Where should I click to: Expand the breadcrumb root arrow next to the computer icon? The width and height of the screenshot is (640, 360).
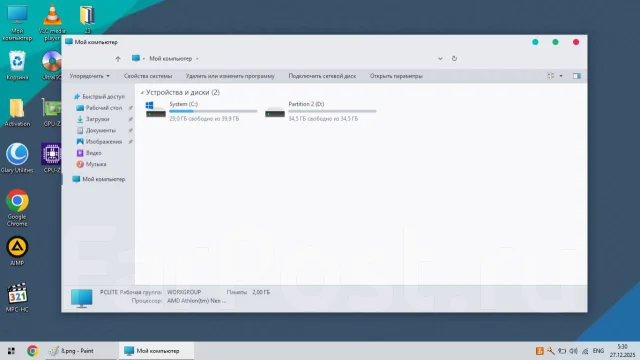coord(144,59)
